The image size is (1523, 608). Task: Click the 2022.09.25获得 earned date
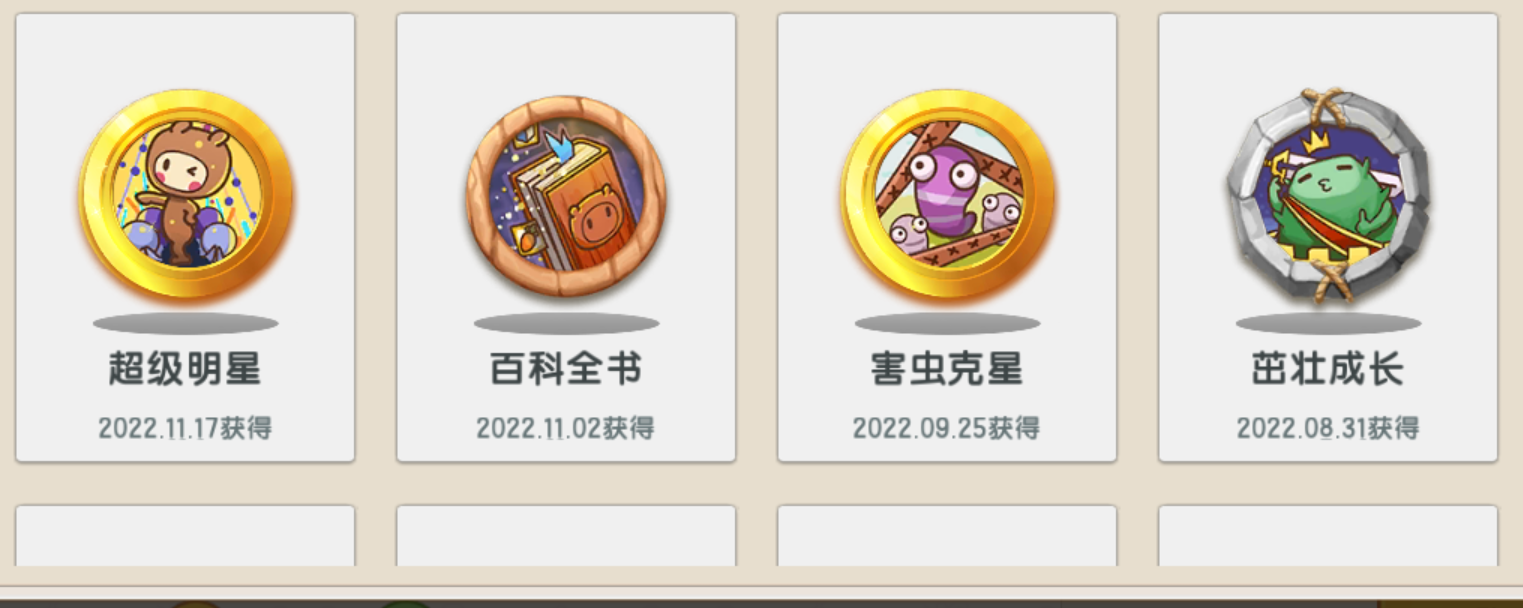[947, 428]
